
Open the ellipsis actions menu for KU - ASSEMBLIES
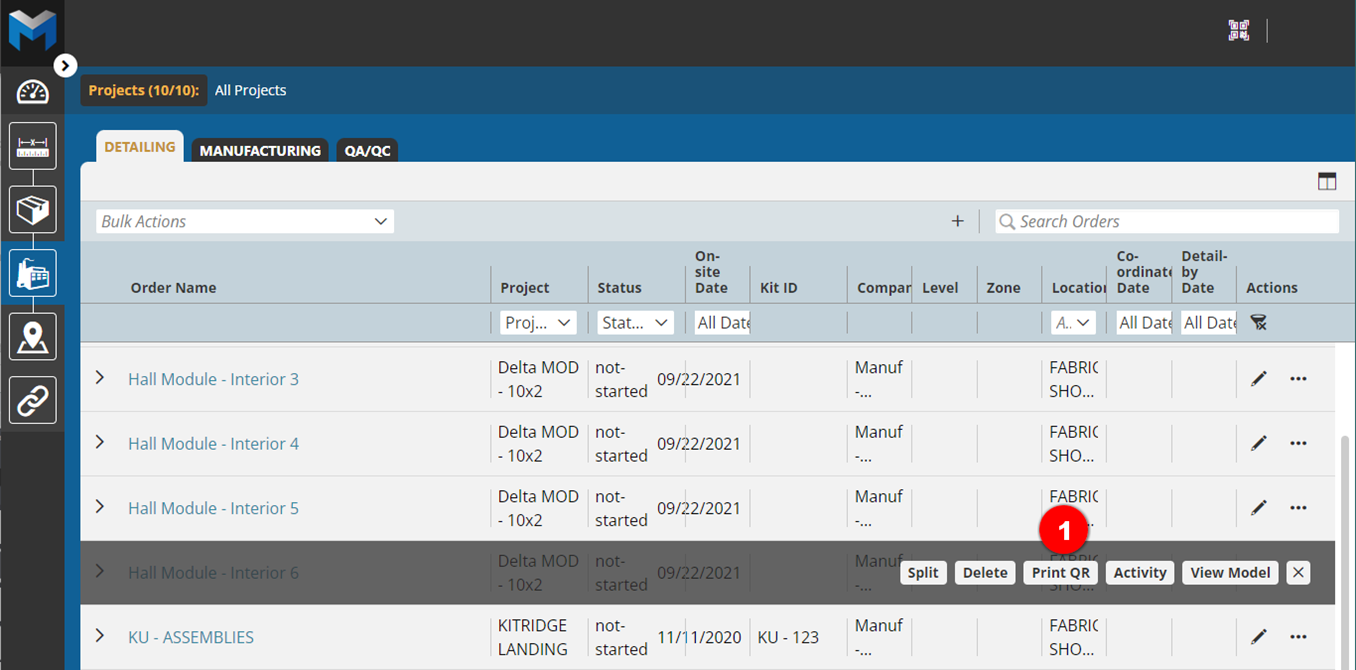tap(1298, 636)
